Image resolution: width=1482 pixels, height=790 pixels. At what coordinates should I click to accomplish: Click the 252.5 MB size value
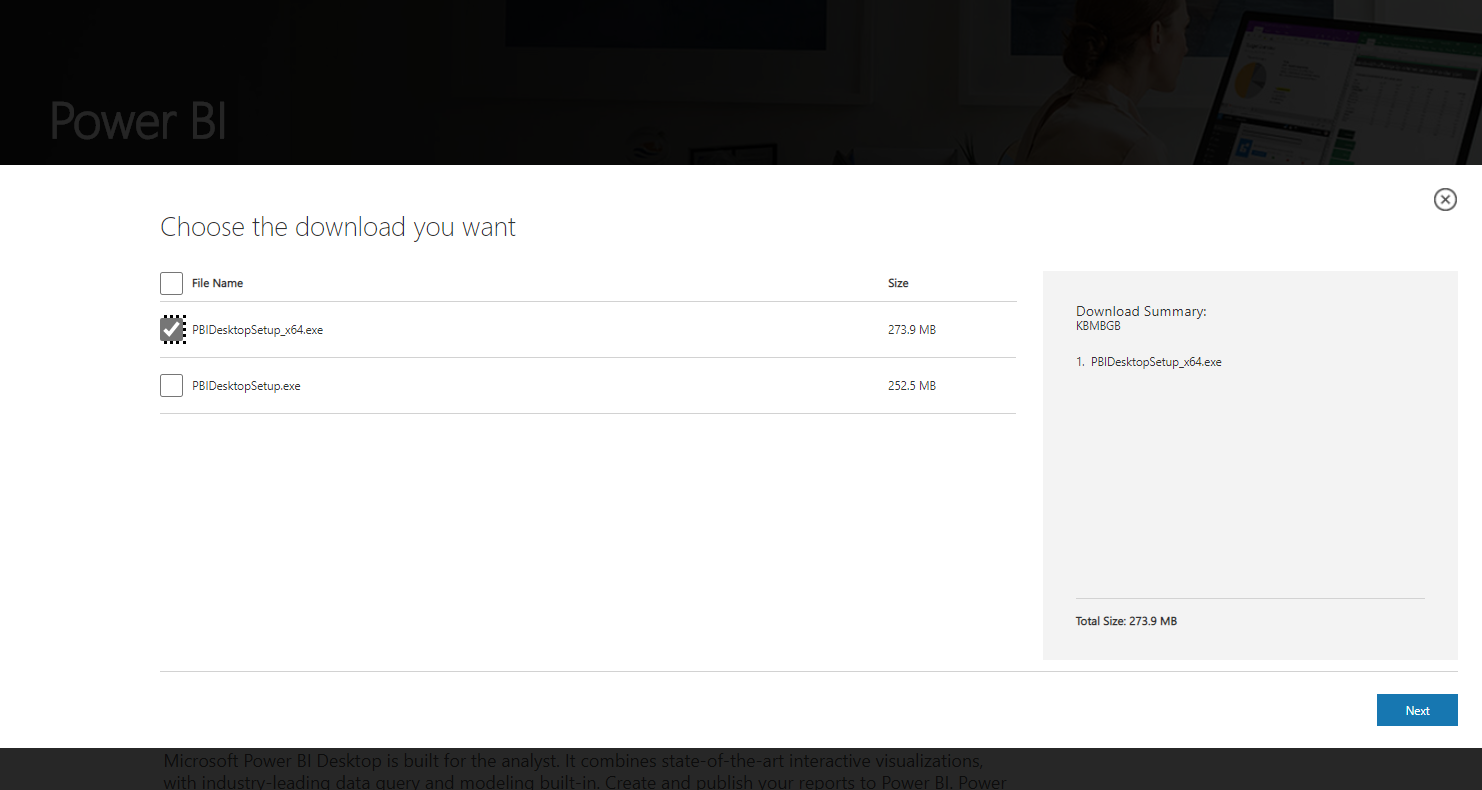[912, 386]
